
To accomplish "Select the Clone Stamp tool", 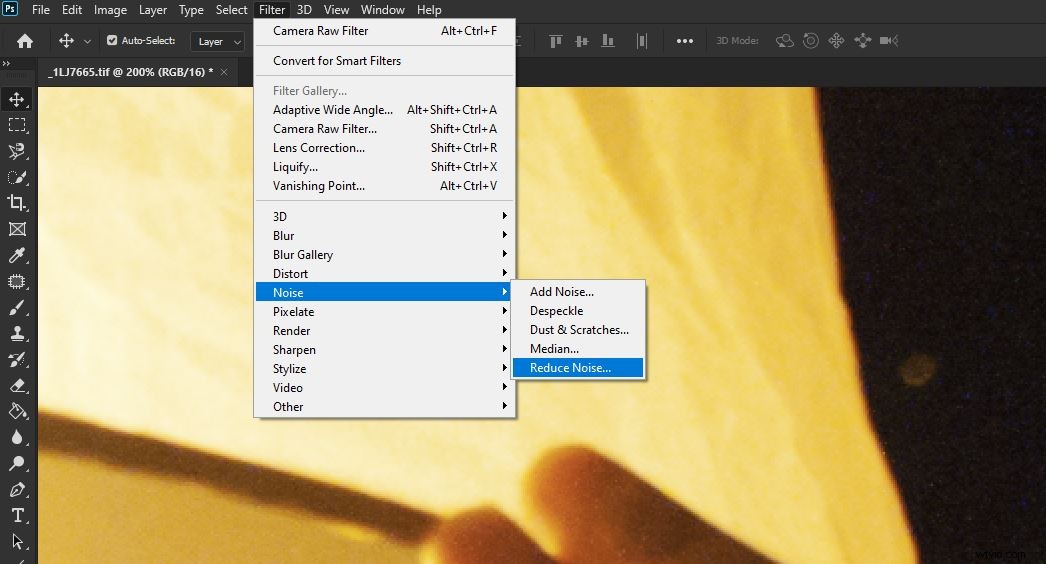I will pyautogui.click(x=17, y=334).
